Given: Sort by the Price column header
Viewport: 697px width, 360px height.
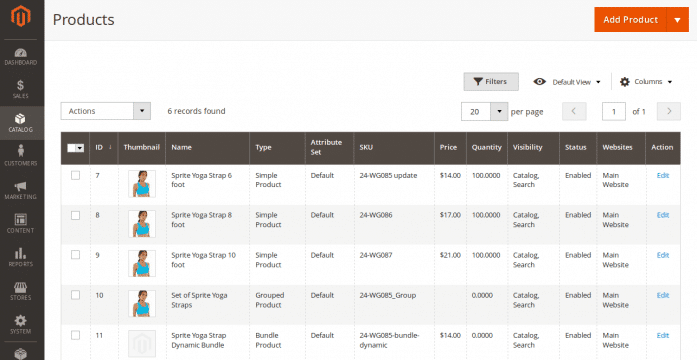Looking at the screenshot, I should click(450, 148).
